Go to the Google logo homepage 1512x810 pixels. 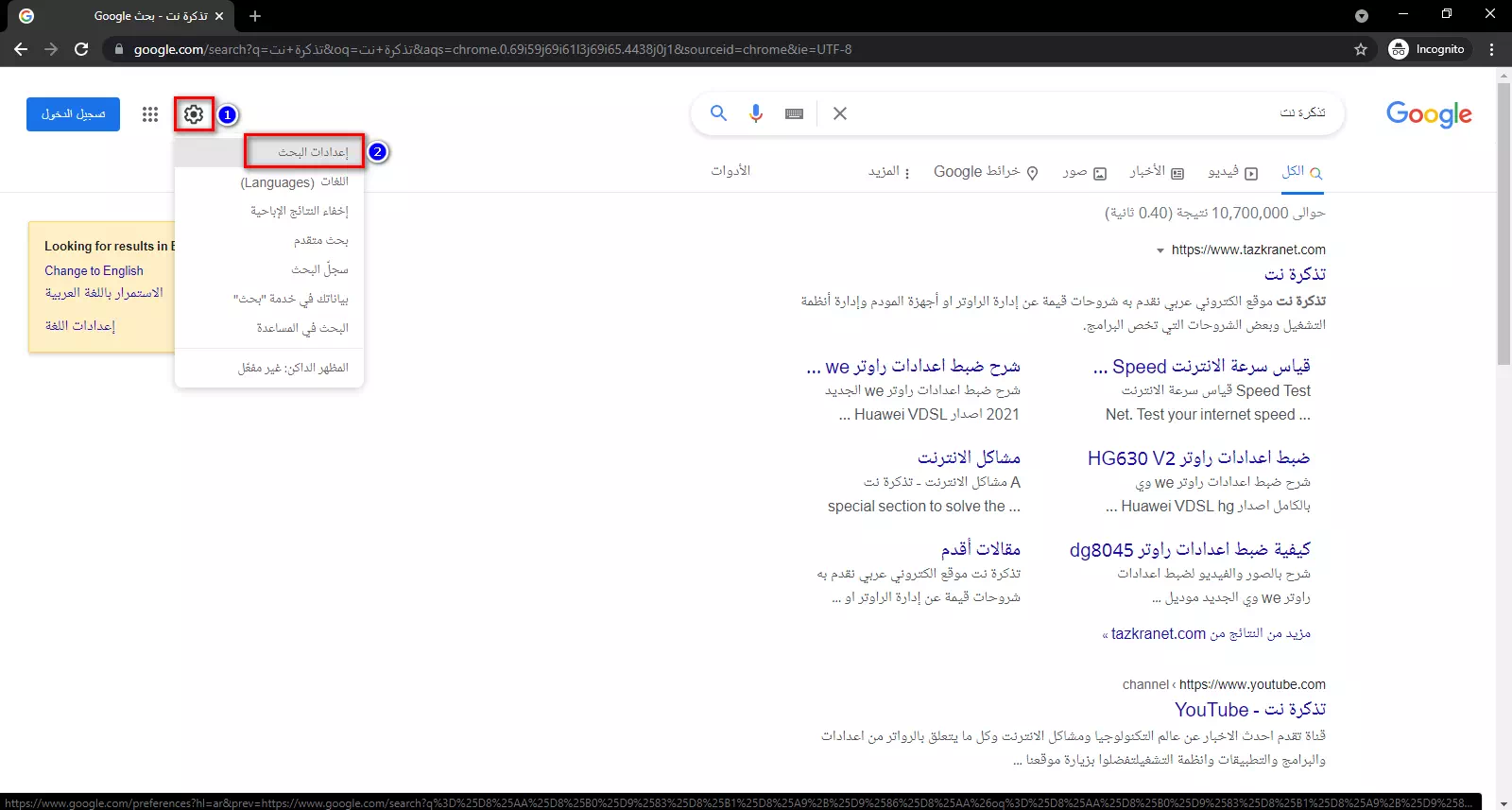tap(1429, 114)
